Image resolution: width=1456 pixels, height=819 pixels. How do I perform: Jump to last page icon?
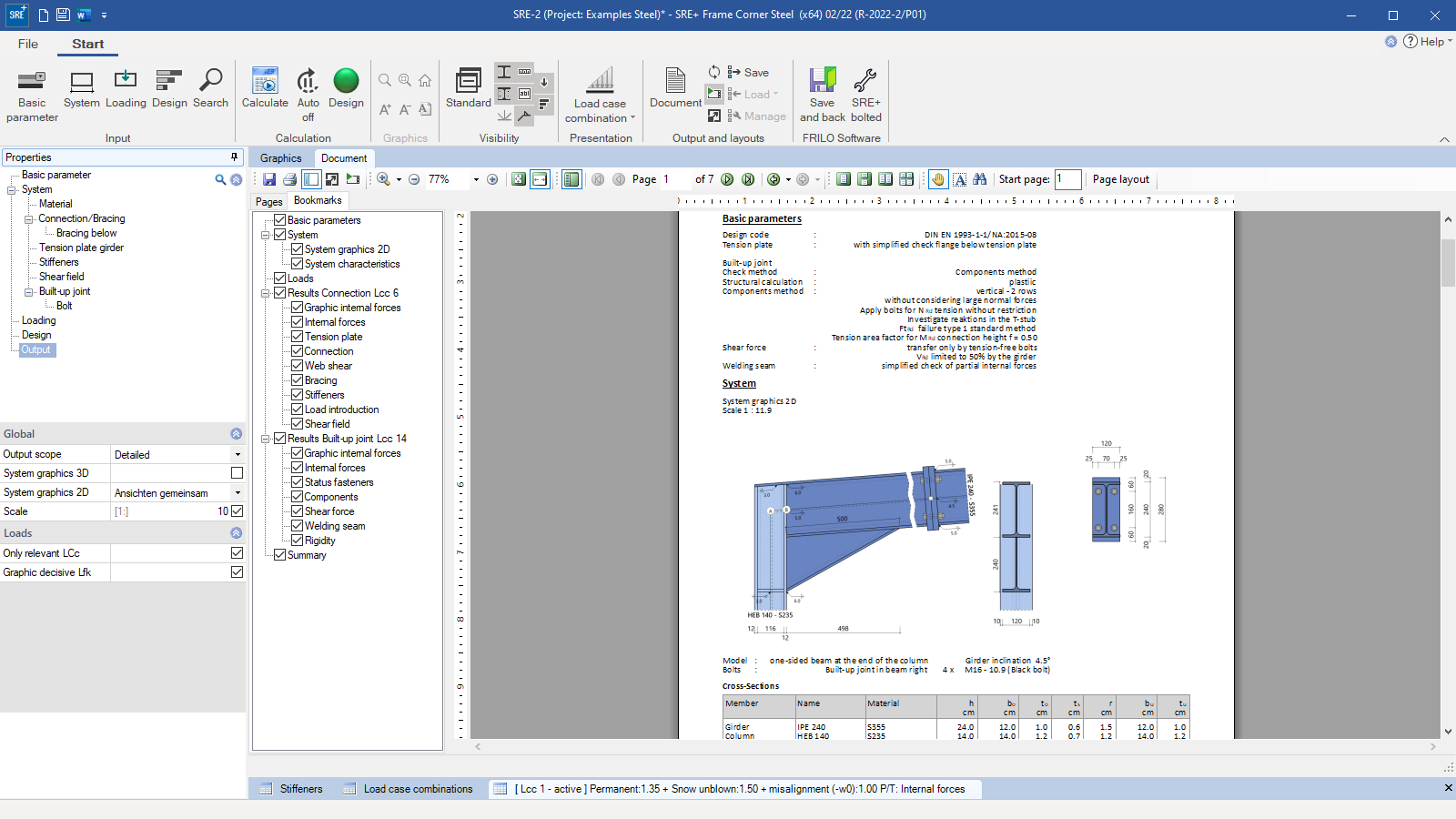pos(748,179)
